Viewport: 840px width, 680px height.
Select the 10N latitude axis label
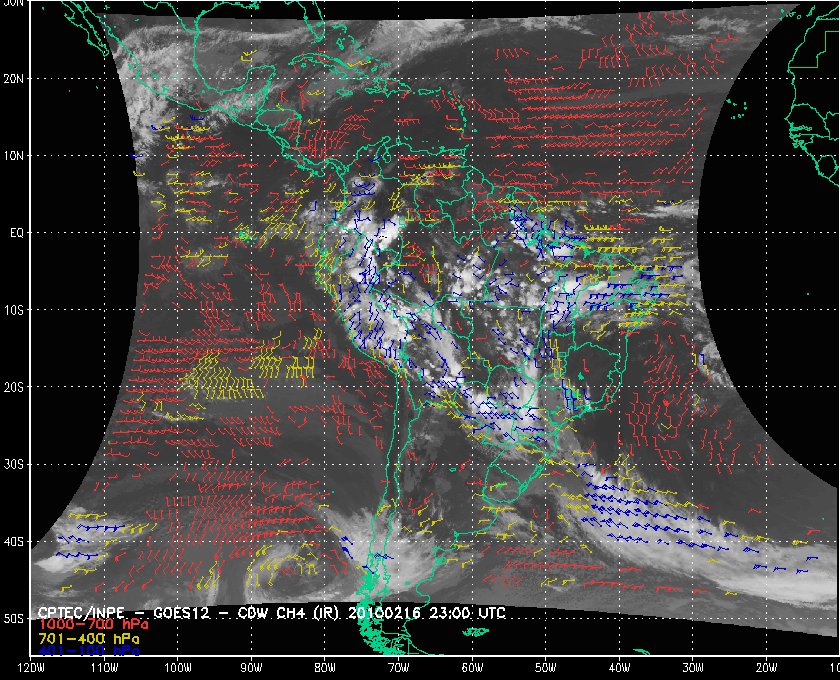point(14,156)
